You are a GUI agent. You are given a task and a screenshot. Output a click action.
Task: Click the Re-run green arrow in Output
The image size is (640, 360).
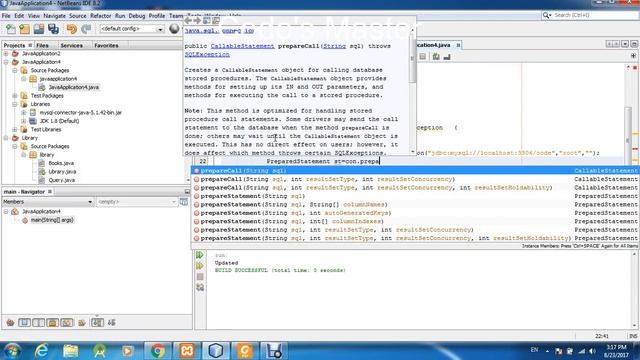point(200,255)
